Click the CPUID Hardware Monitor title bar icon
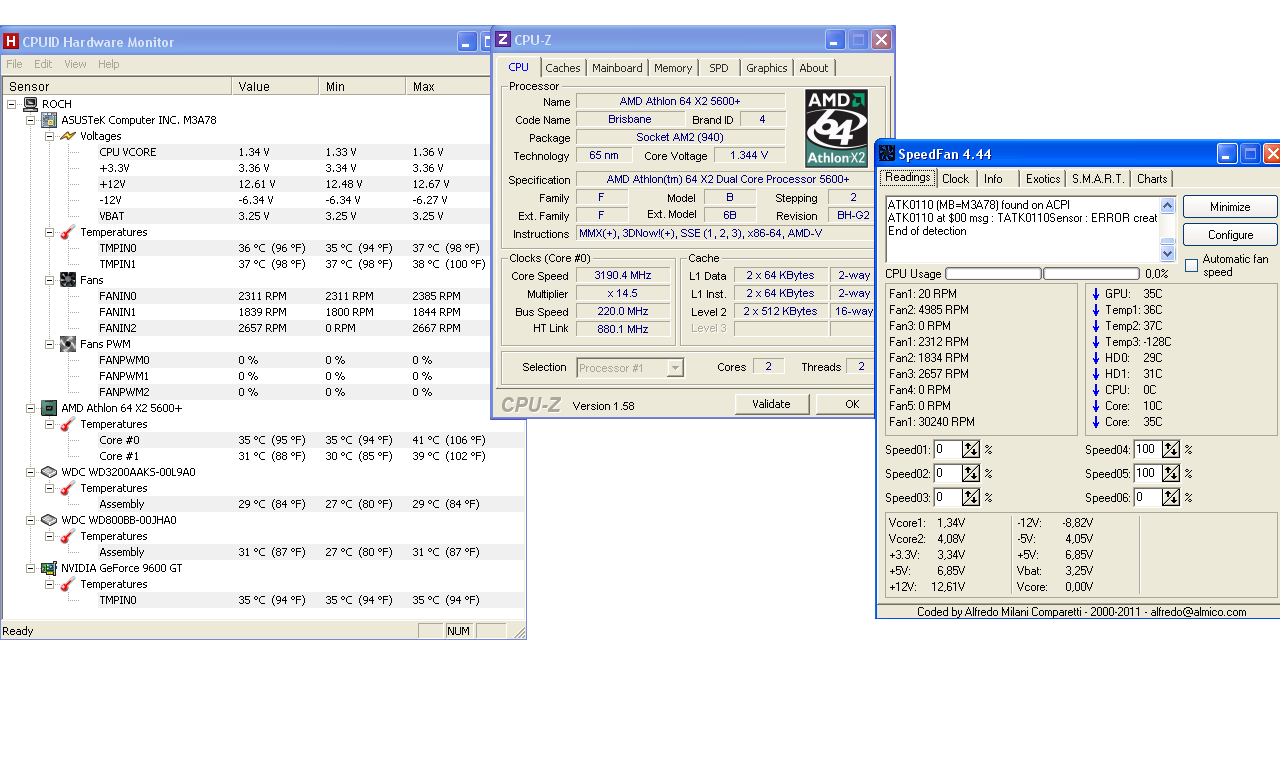Image resolution: width=1280 pixels, height=768 pixels. pyautogui.click(x=11, y=42)
